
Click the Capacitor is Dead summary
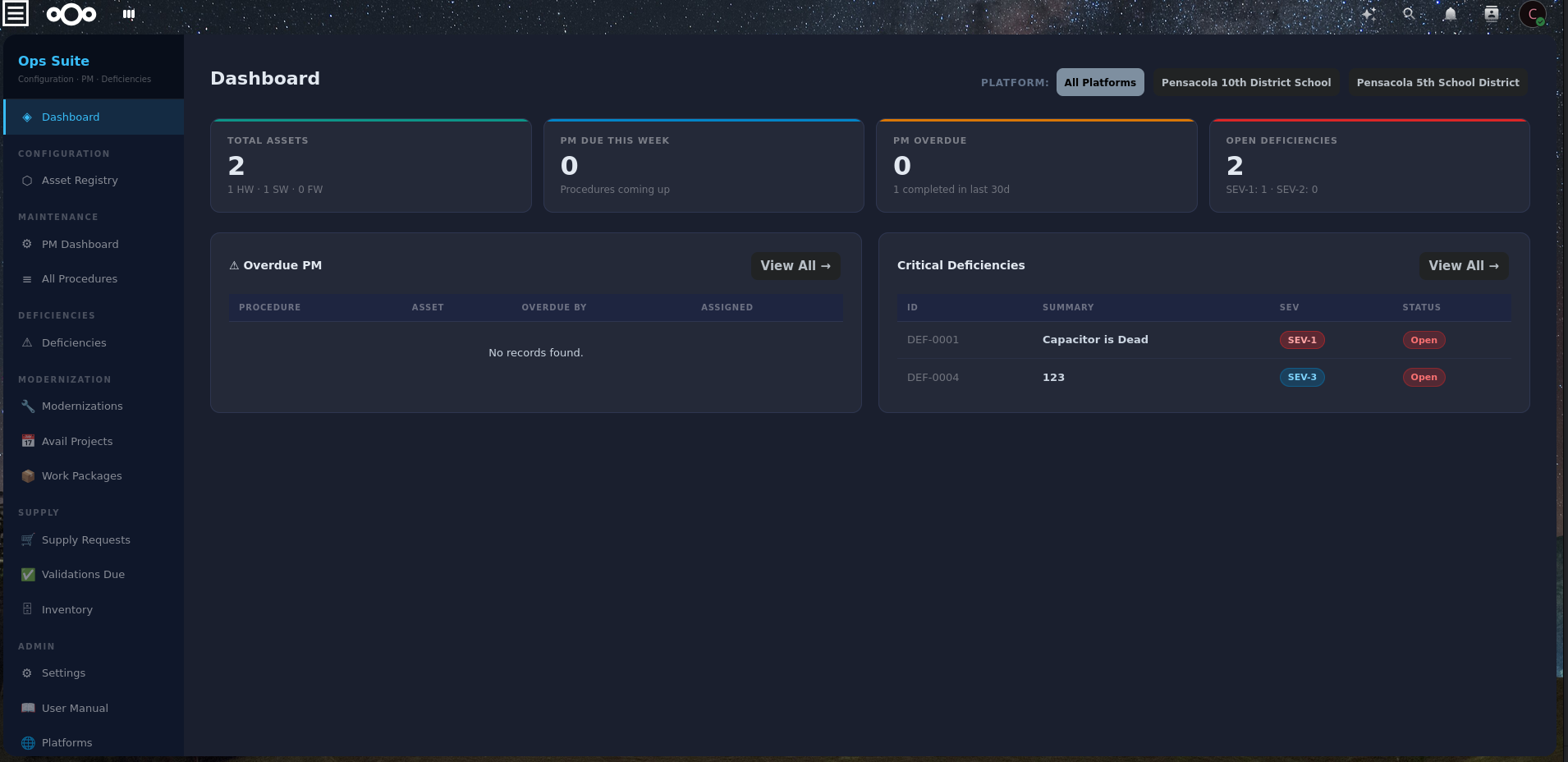pyautogui.click(x=1095, y=340)
